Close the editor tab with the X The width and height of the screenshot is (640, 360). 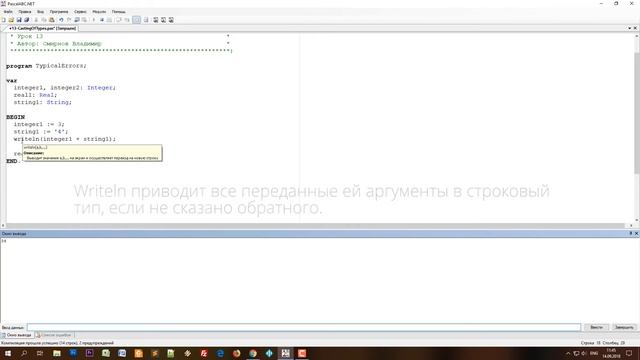[635, 28]
